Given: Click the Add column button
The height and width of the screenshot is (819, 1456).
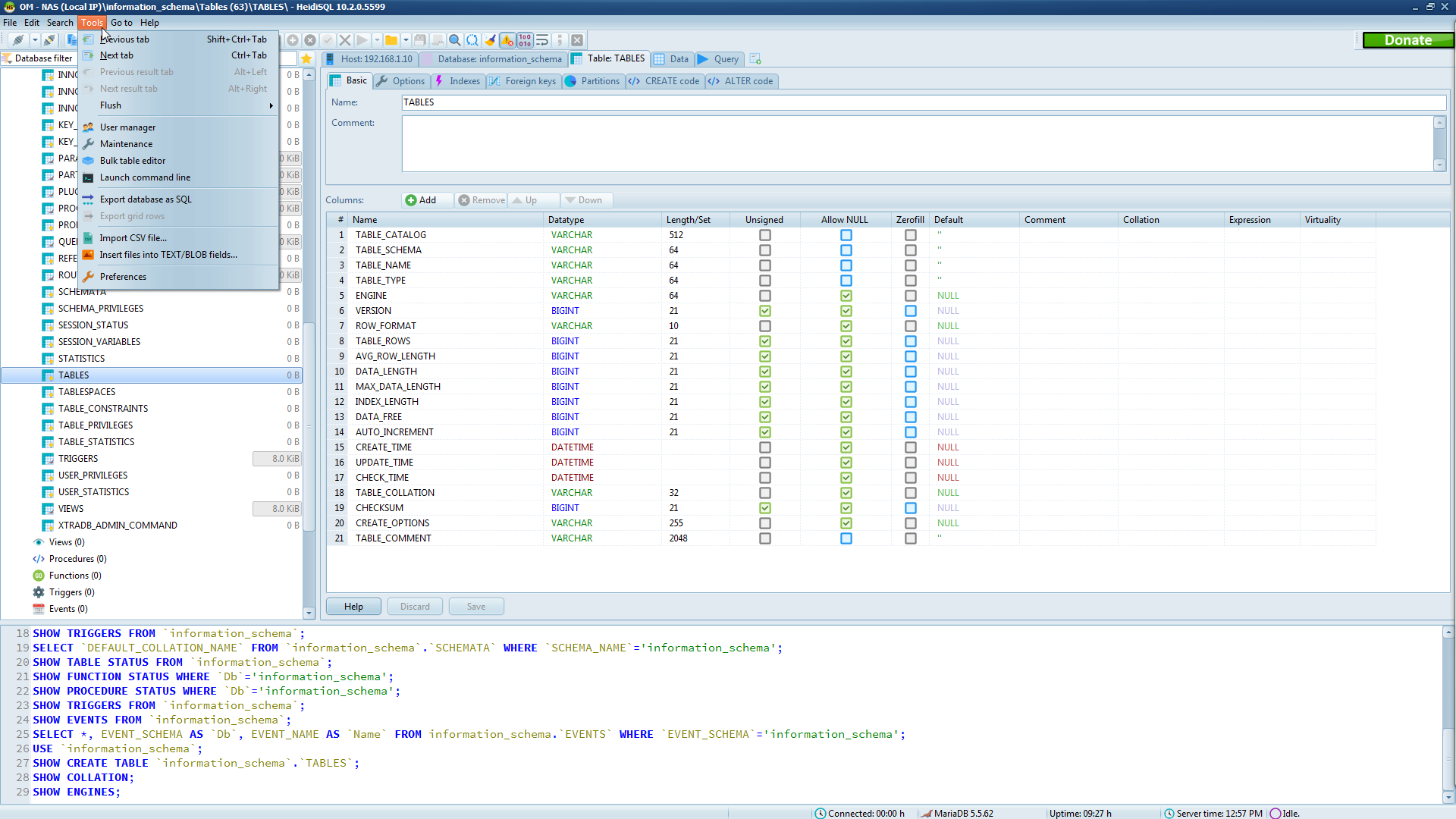Looking at the screenshot, I should (x=422, y=200).
